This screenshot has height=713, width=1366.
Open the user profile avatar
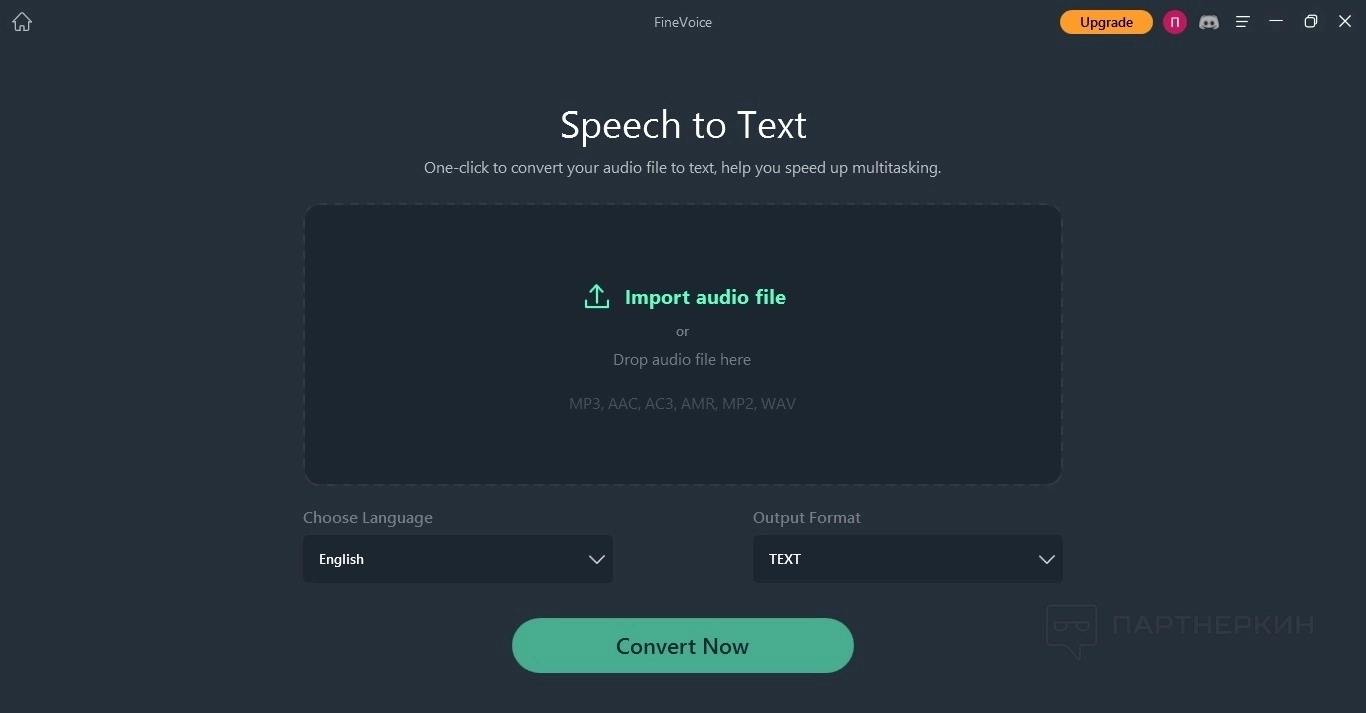(x=1175, y=22)
